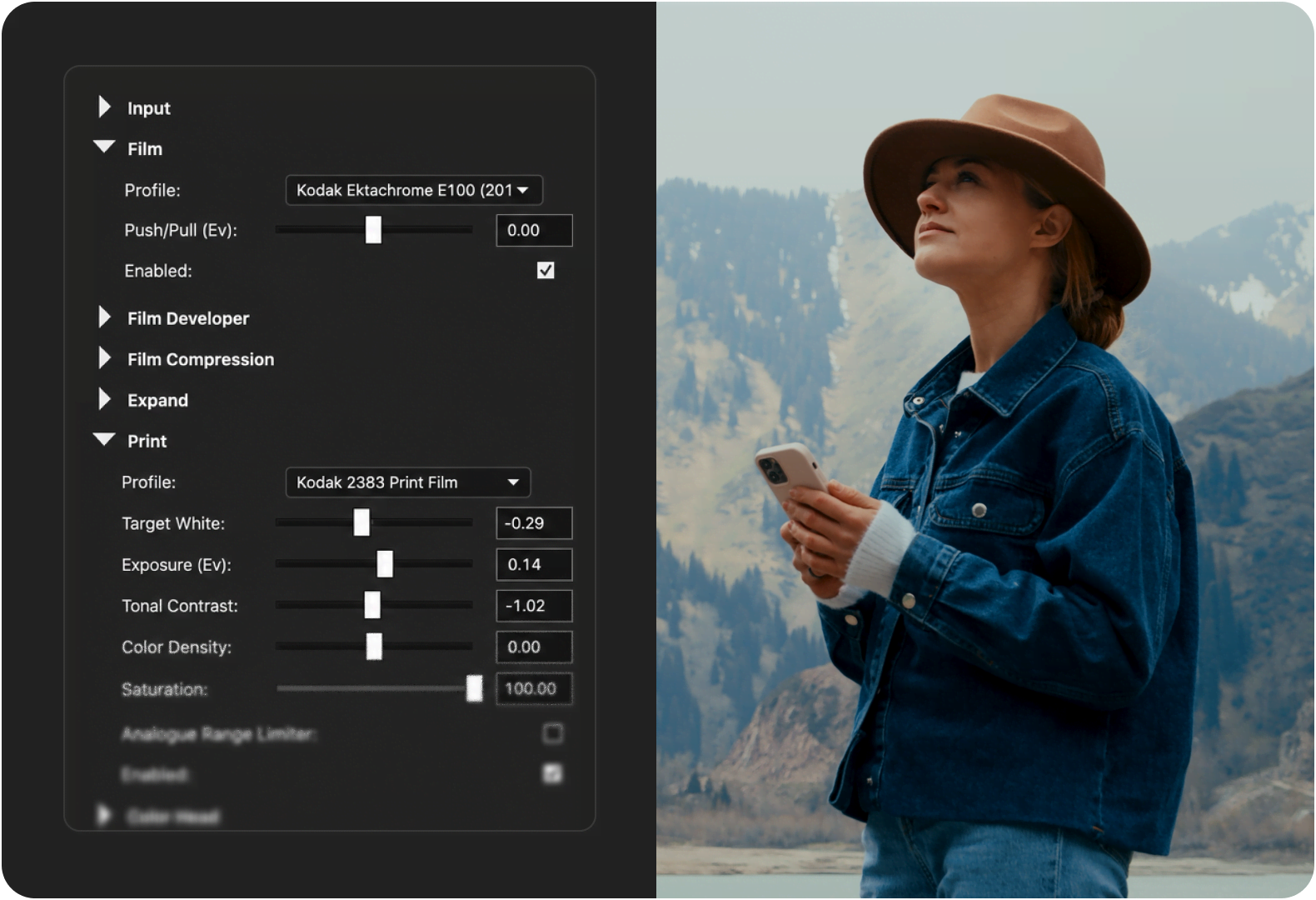Viewport: 1316px width, 900px height.
Task: Toggle the blurred Print Enabled checkbox
Action: tap(552, 774)
